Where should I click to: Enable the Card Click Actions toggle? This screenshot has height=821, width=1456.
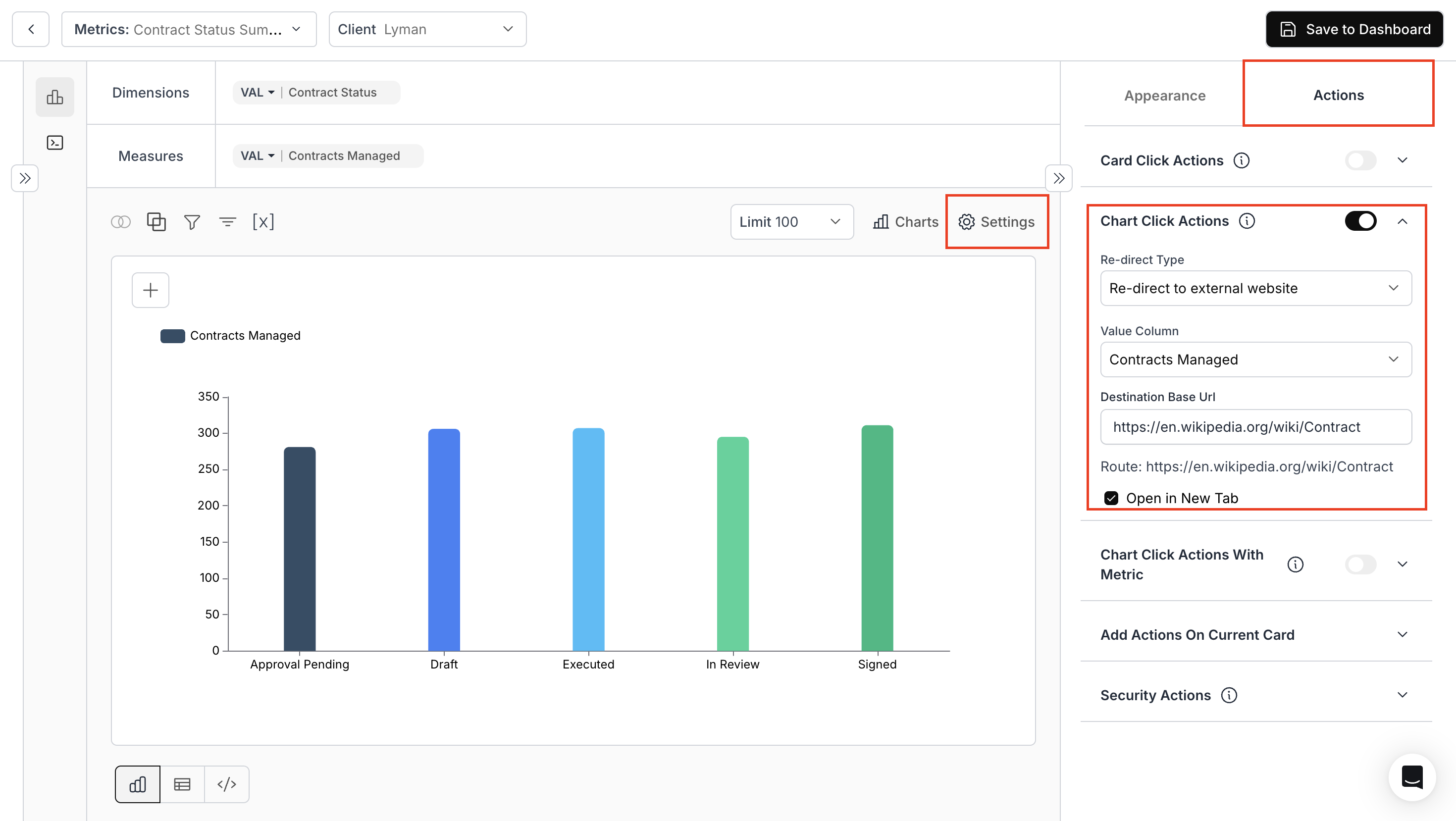[x=1360, y=160]
